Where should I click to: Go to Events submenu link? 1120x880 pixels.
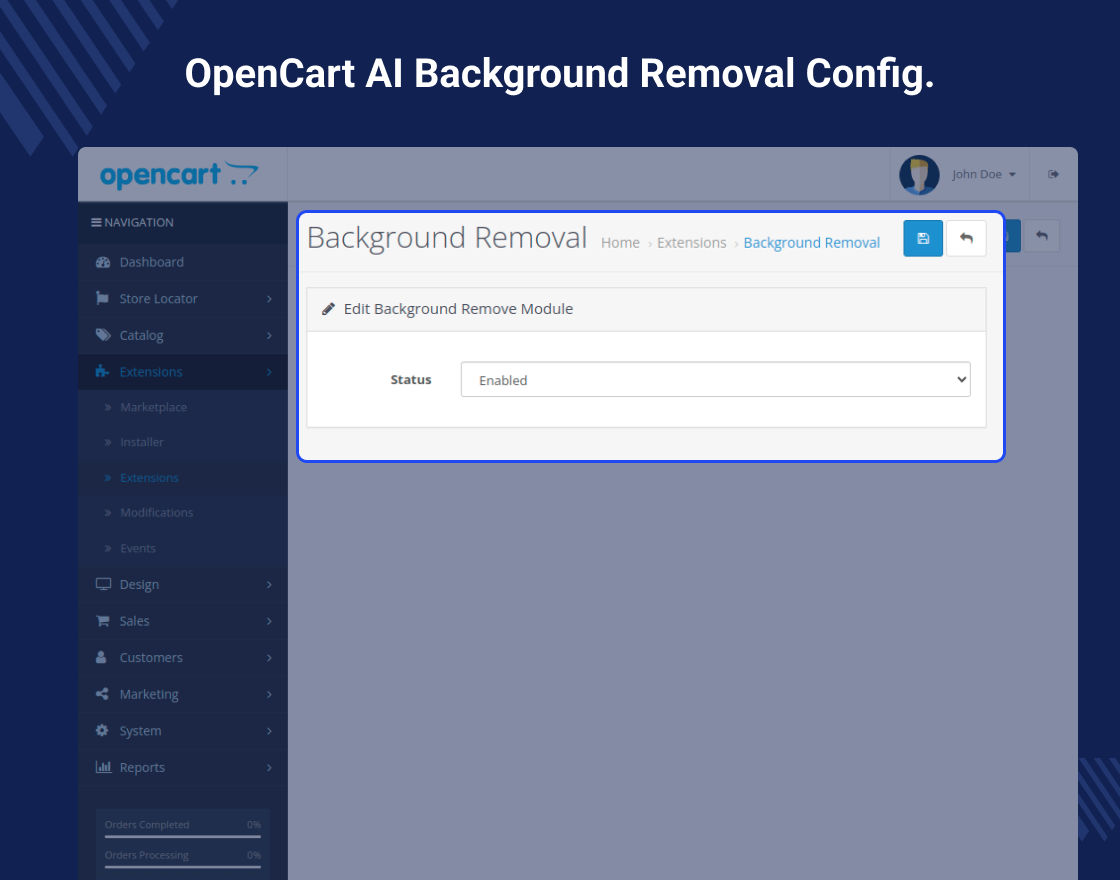[137, 549]
